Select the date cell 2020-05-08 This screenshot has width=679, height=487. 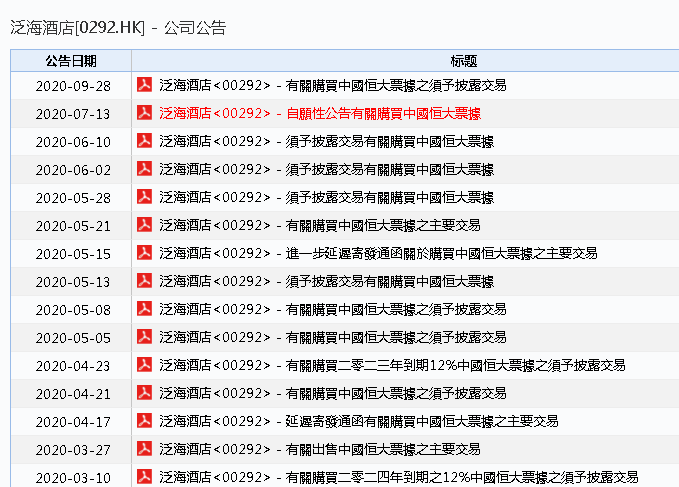pyautogui.click(x=73, y=310)
